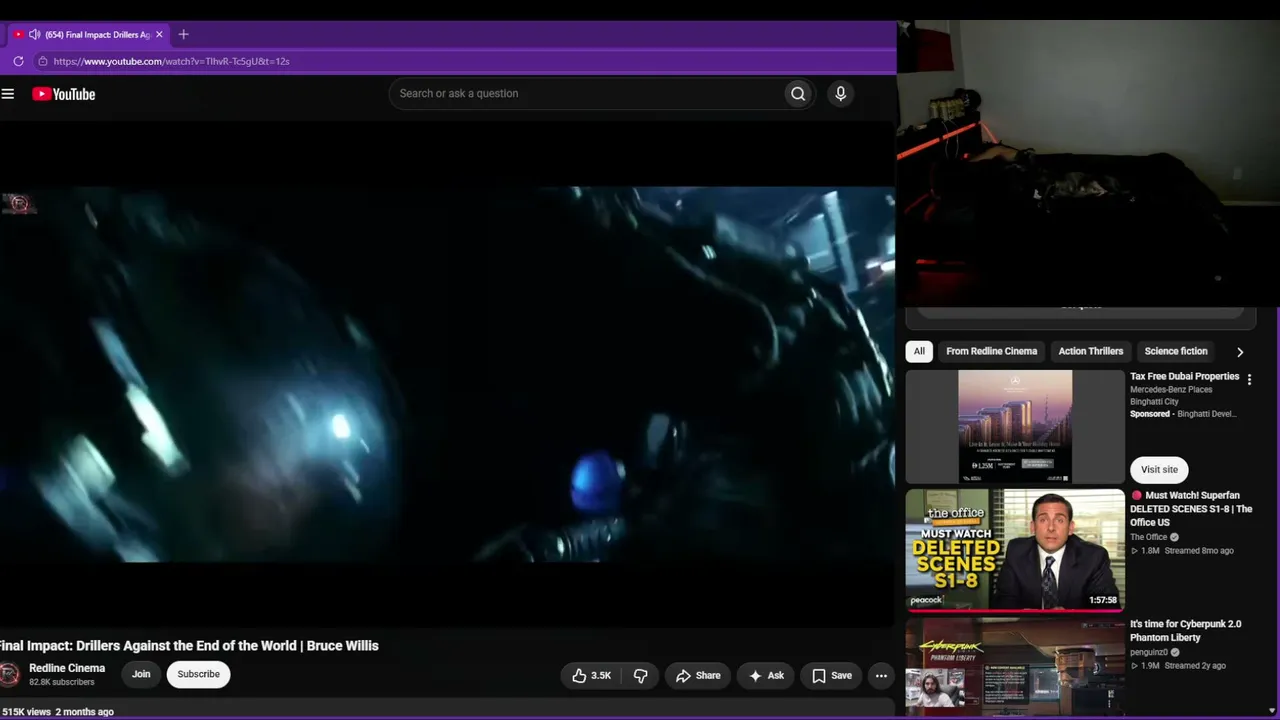Join the Redline Cinema channel membership
1280x720 pixels.
coord(141,675)
